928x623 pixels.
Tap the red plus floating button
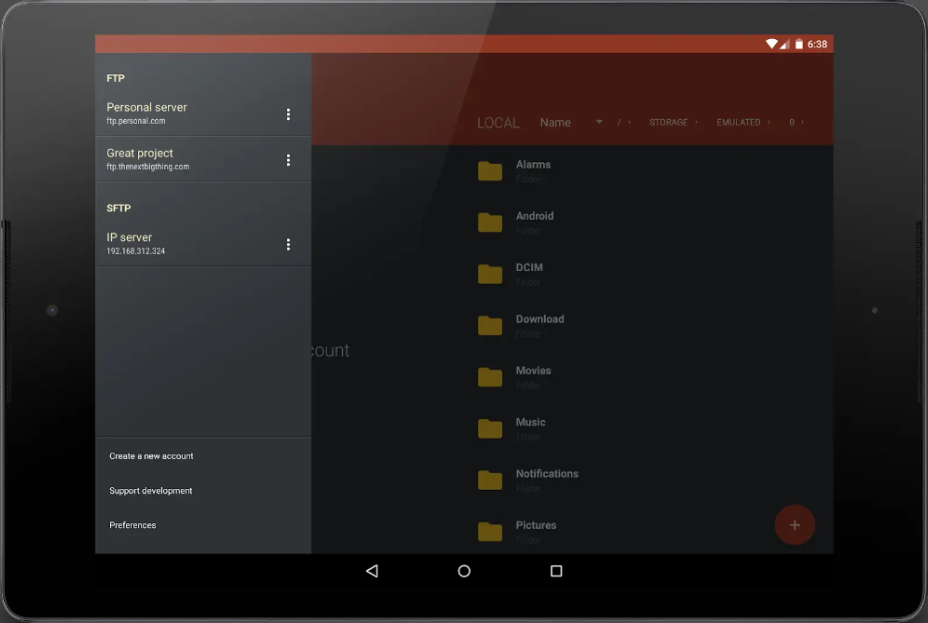click(794, 525)
